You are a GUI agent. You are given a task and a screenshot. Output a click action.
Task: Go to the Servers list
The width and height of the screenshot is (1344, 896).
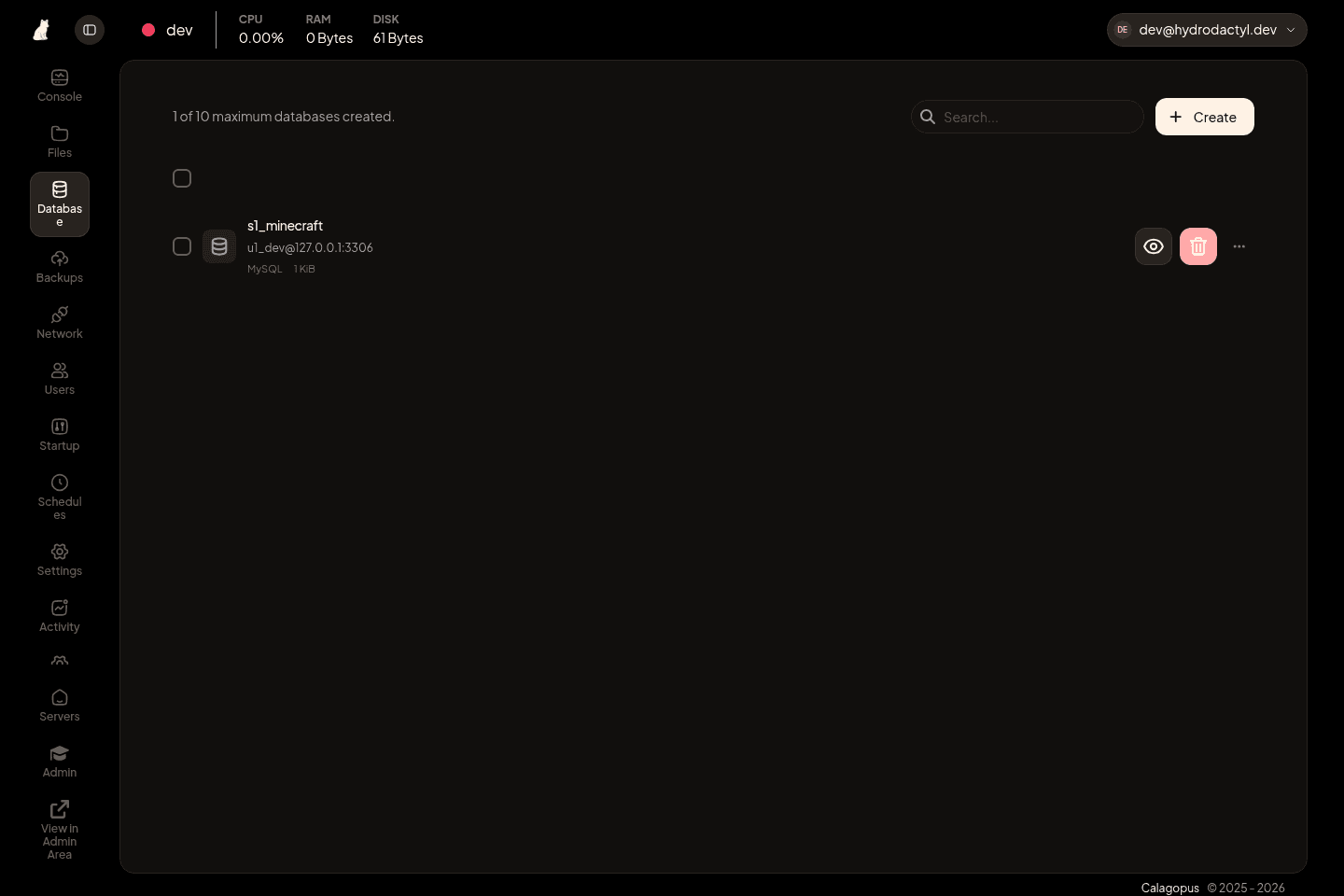tap(60, 706)
